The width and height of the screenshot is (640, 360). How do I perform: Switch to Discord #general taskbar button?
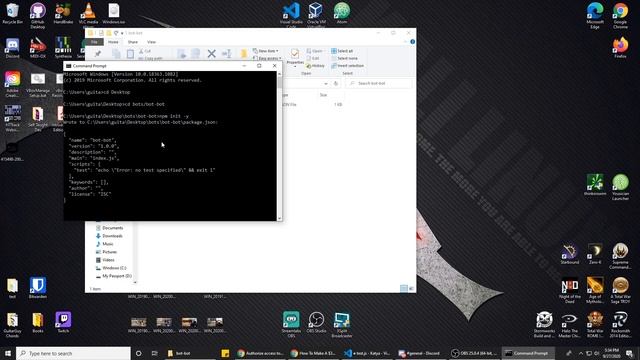tap(422, 353)
